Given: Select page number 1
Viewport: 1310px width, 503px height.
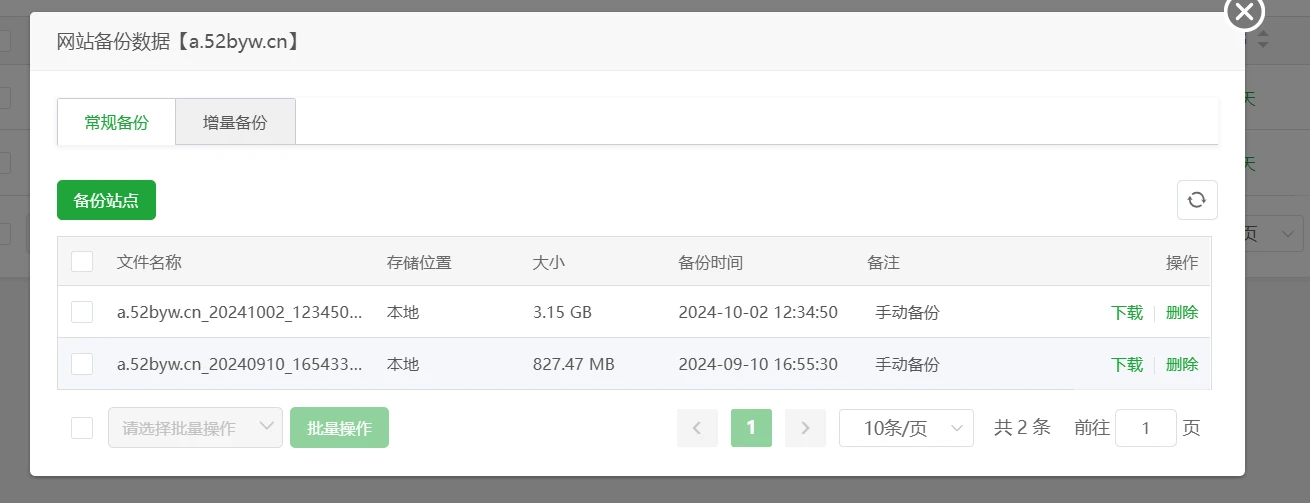Looking at the screenshot, I should point(751,428).
